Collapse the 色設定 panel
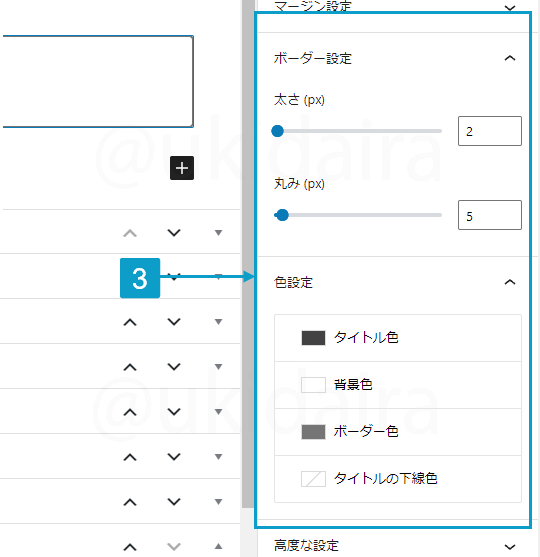 tap(510, 282)
